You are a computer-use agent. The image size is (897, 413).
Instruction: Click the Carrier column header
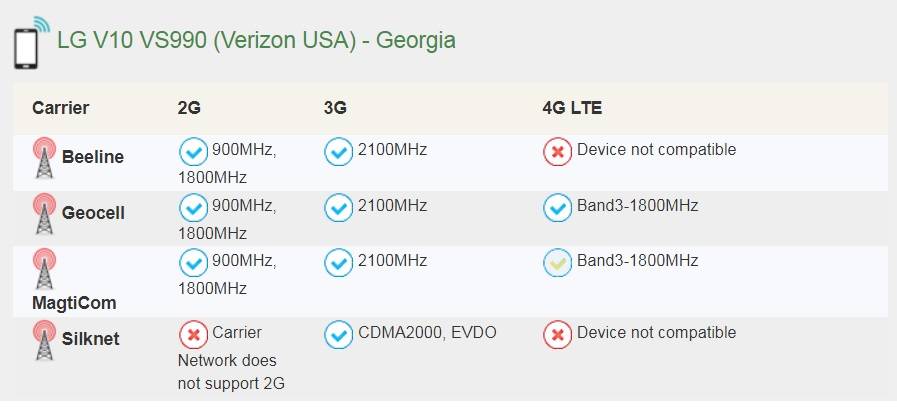pos(60,108)
